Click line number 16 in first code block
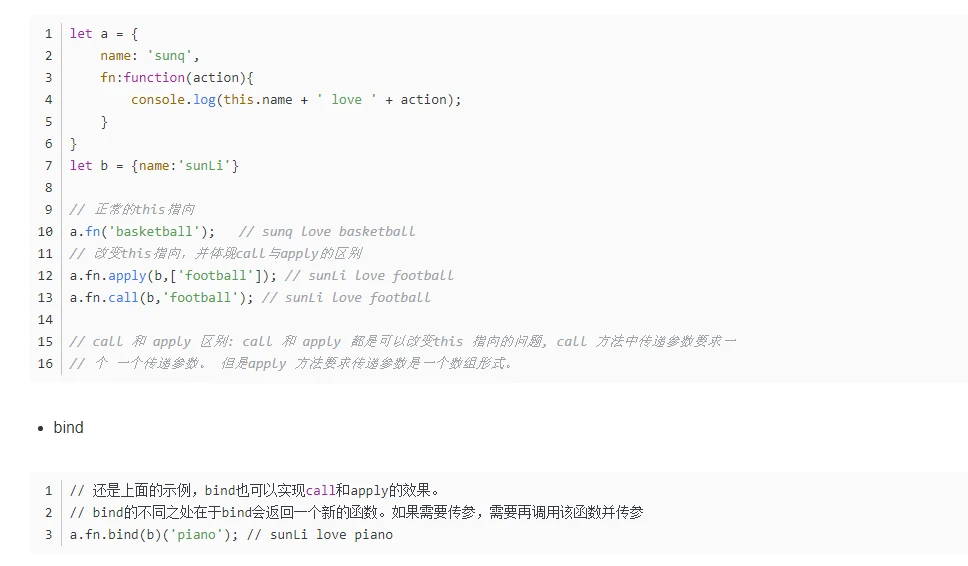The height and width of the screenshot is (566, 968). pyautogui.click(x=45, y=364)
